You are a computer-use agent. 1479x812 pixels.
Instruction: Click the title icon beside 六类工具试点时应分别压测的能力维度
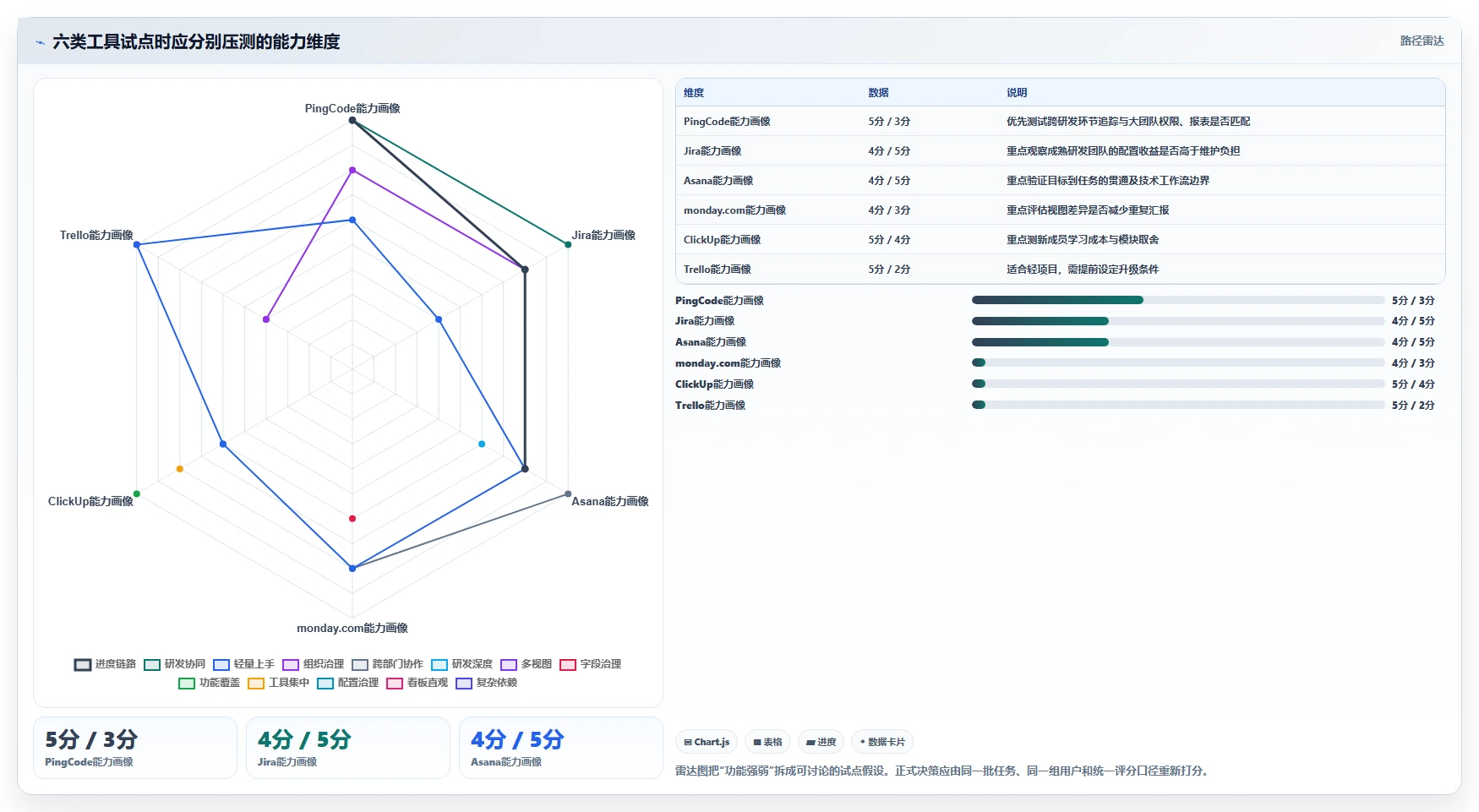[x=40, y=42]
